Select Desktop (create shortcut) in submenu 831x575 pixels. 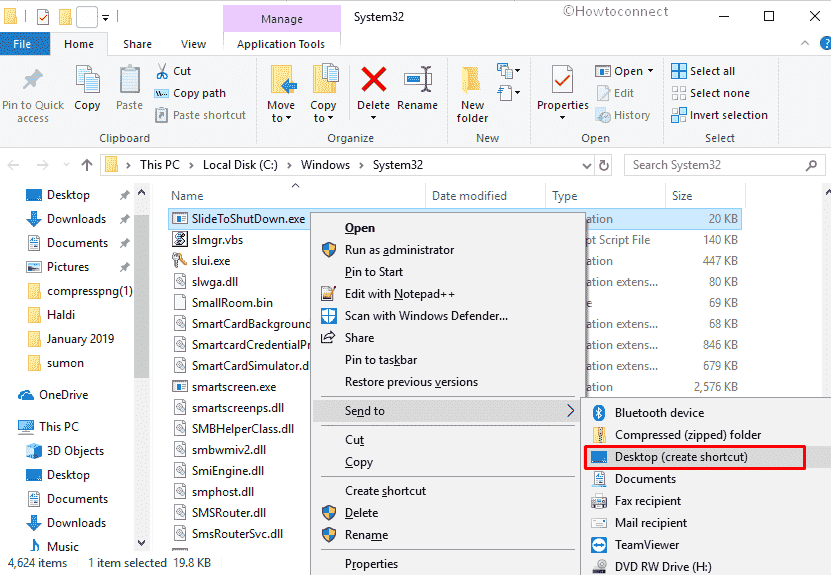click(694, 457)
